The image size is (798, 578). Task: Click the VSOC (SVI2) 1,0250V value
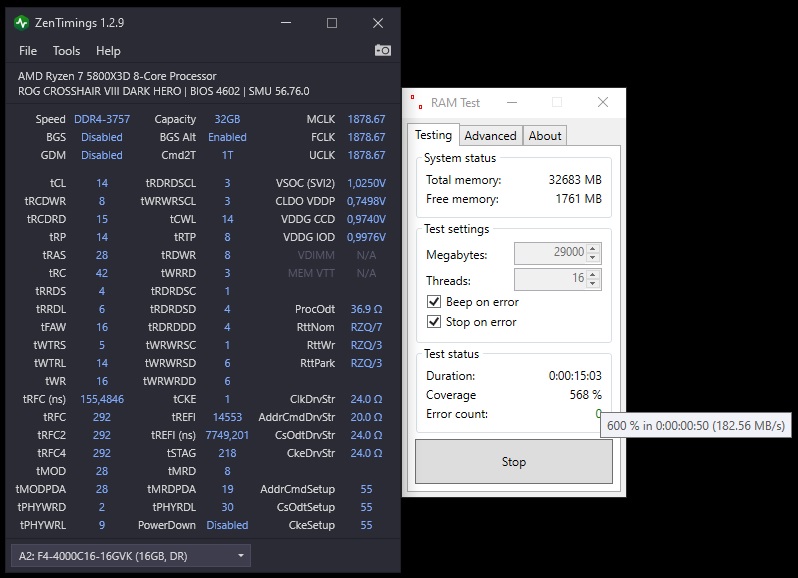[366, 183]
